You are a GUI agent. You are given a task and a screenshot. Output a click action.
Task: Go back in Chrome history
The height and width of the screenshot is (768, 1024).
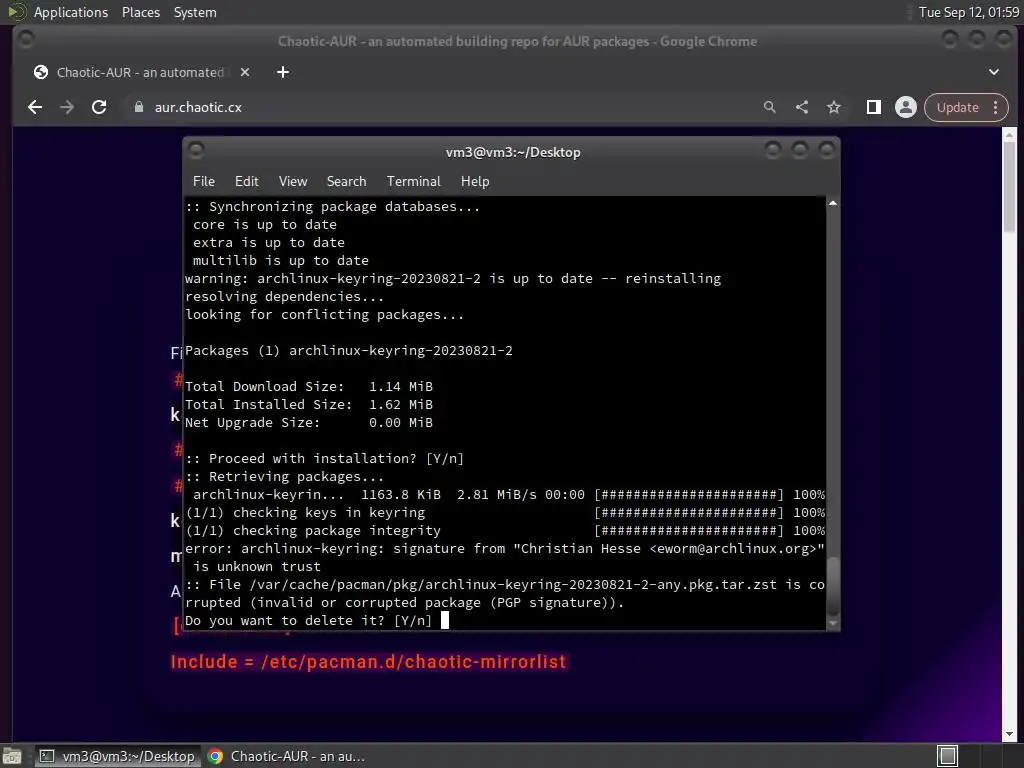[35, 107]
